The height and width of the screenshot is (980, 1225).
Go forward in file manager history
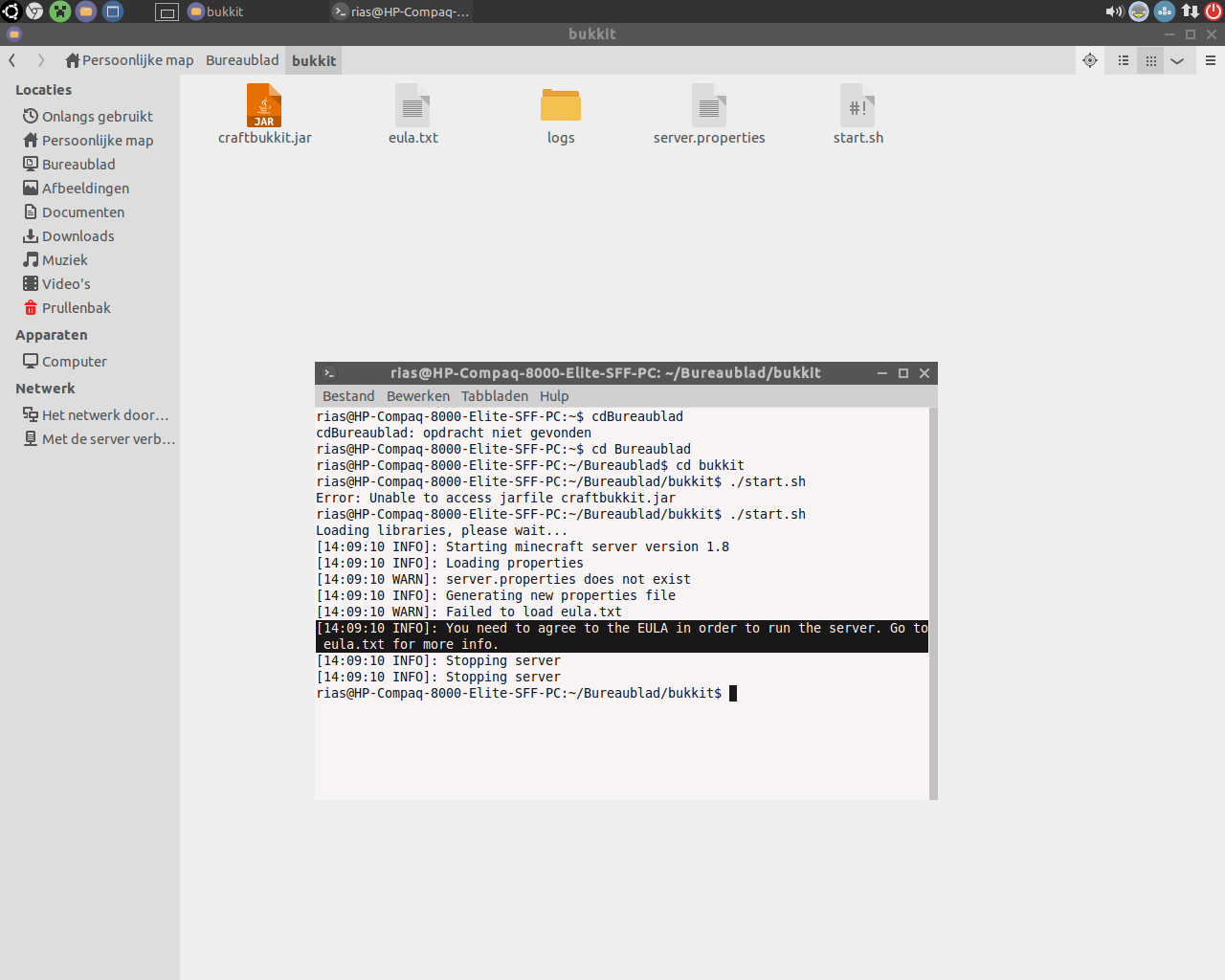(41, 60)
